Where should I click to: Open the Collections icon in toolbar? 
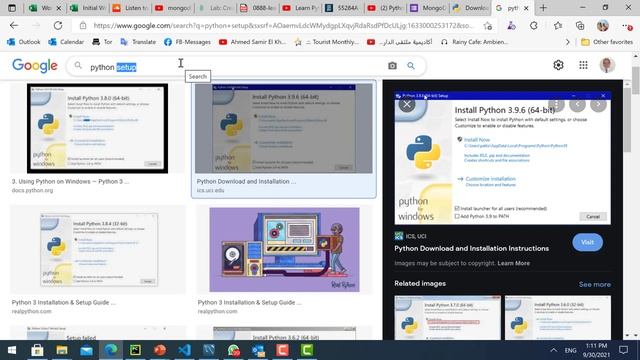coord(580,26)
